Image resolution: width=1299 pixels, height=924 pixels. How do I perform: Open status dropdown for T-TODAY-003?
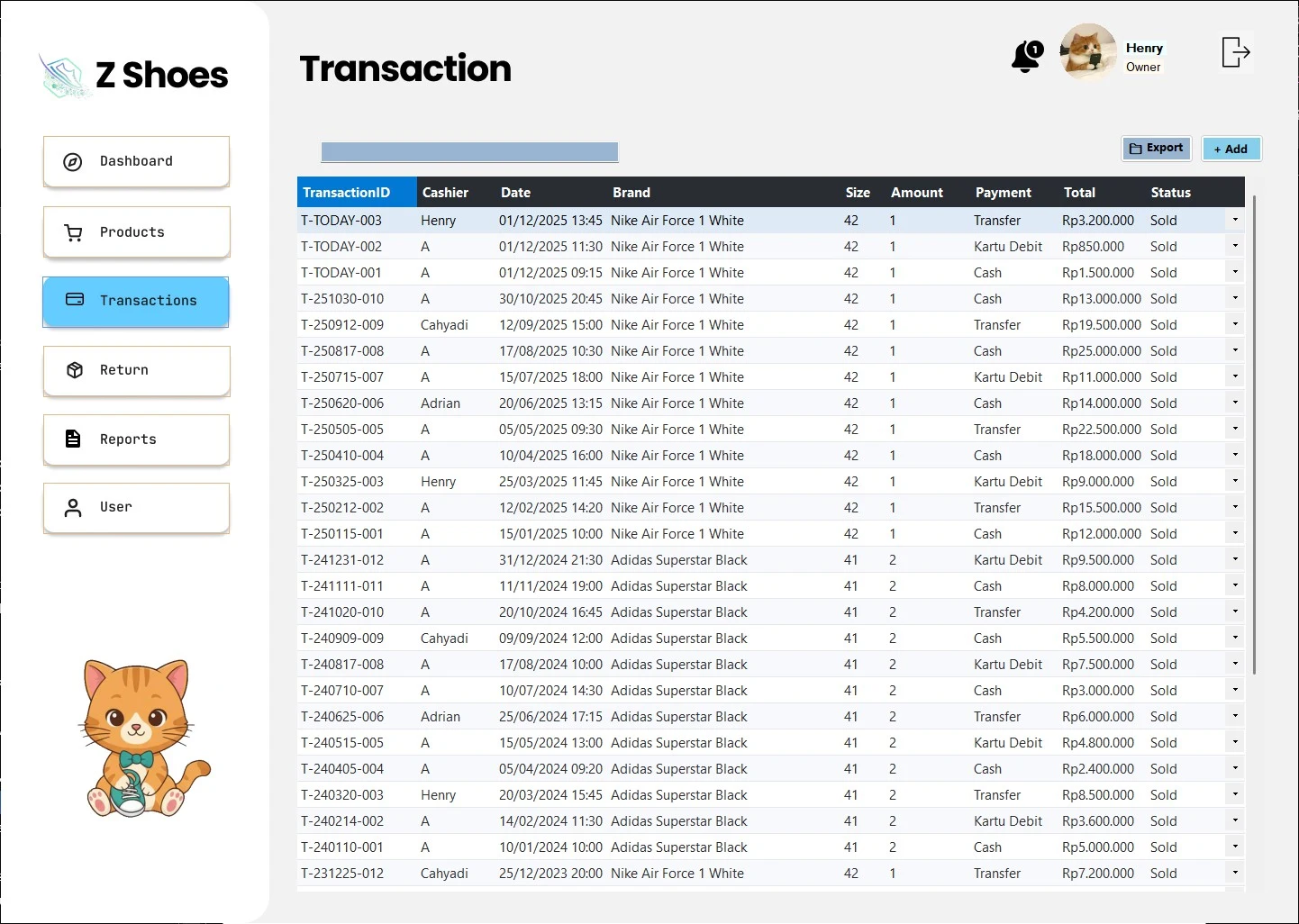1235,220
